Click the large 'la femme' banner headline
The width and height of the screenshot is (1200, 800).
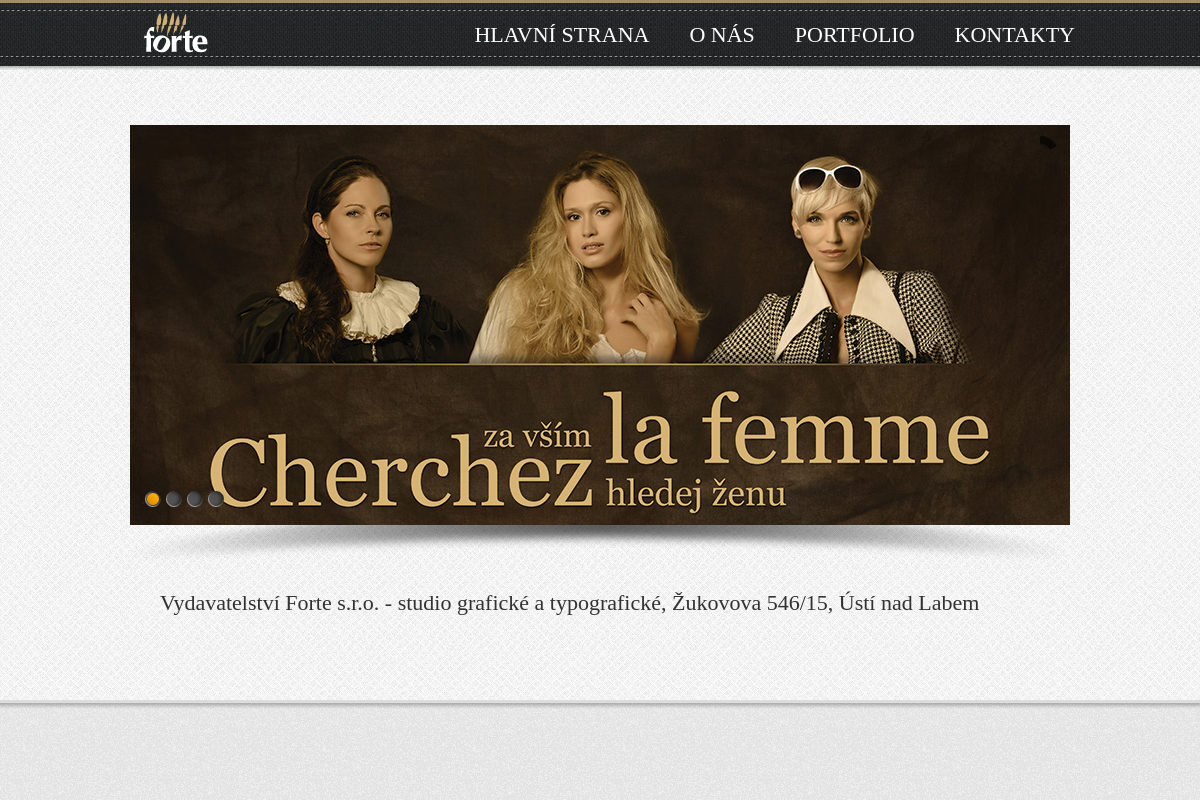point(797,430)
